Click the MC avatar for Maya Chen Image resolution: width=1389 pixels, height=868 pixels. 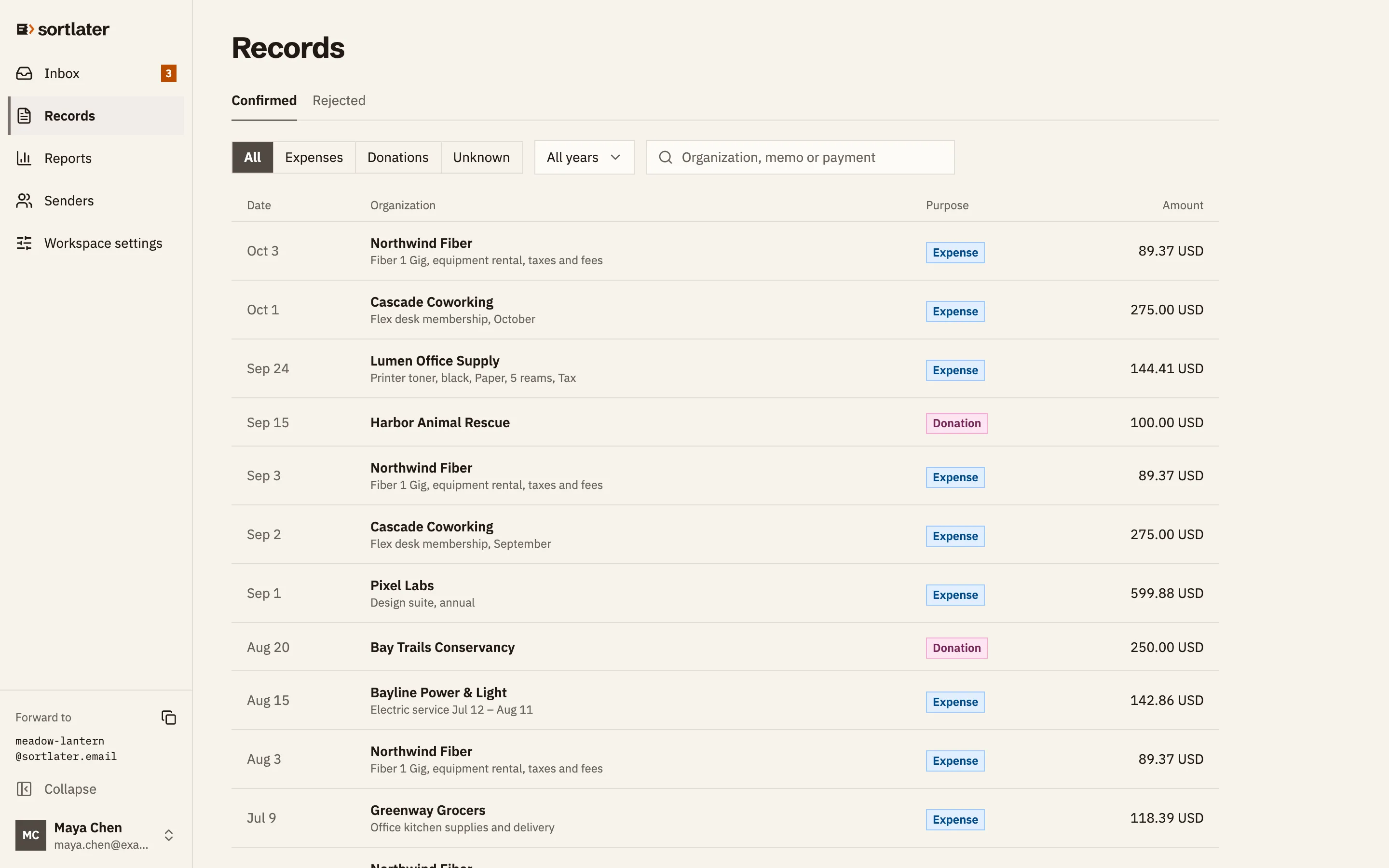coord(31,835)
